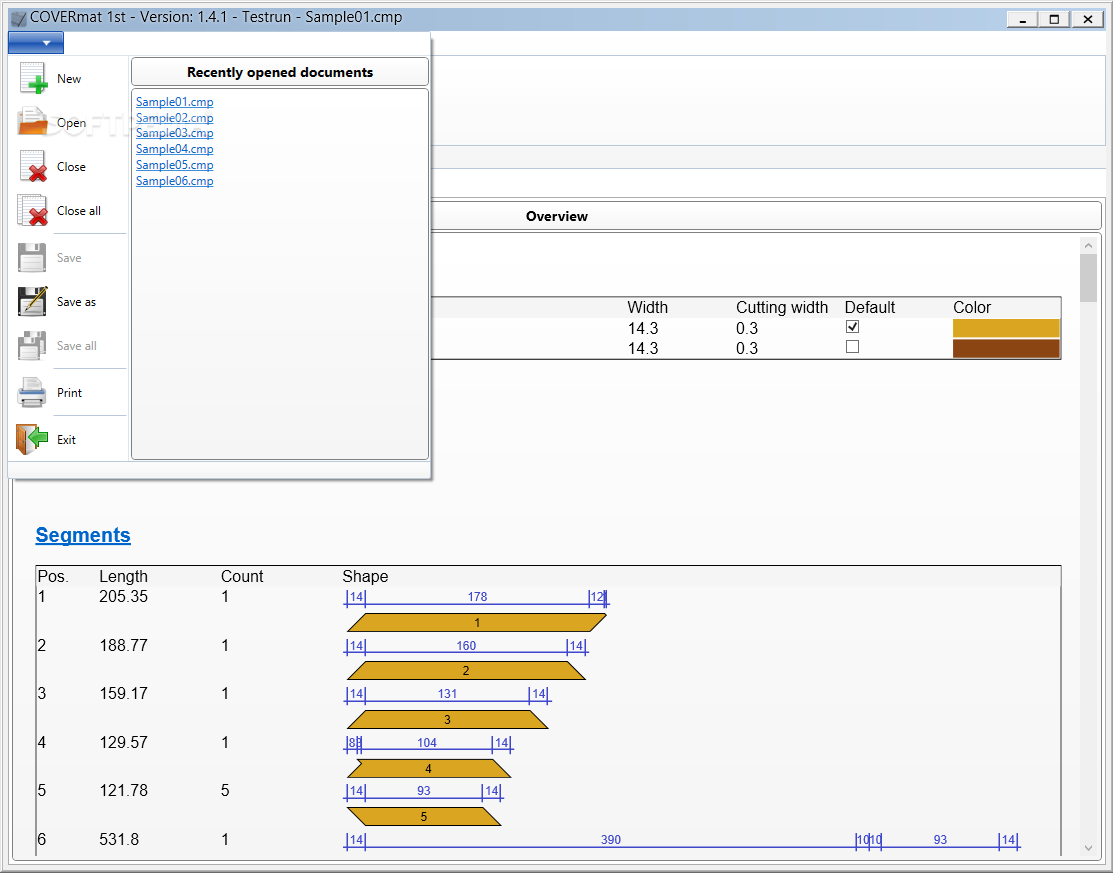The height and width of the screenshot is (873, 1113).
Task: Click segment shape number 2
Action: pos(466,671)
